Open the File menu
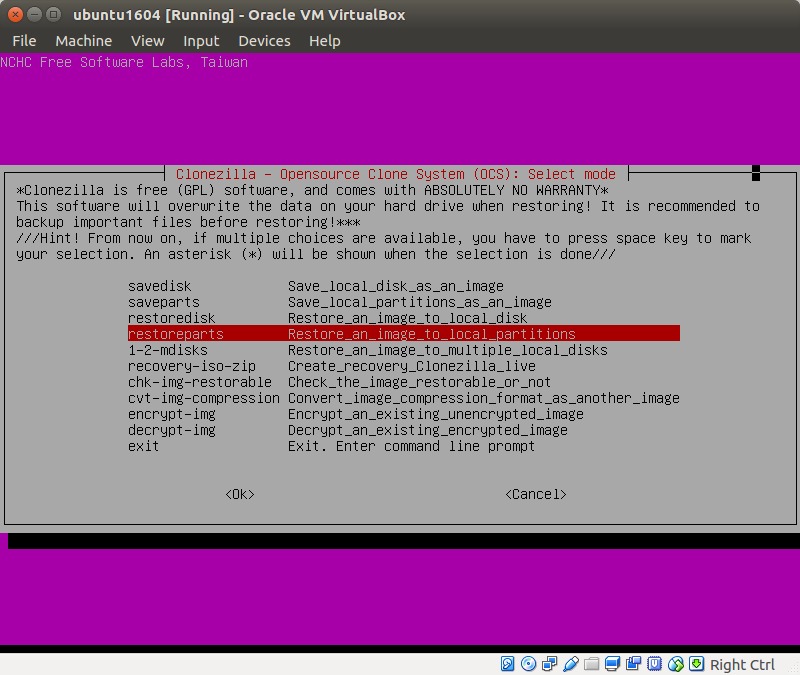Image resolution: width=800 pixels, height=675 pixels. click(24, 41)
